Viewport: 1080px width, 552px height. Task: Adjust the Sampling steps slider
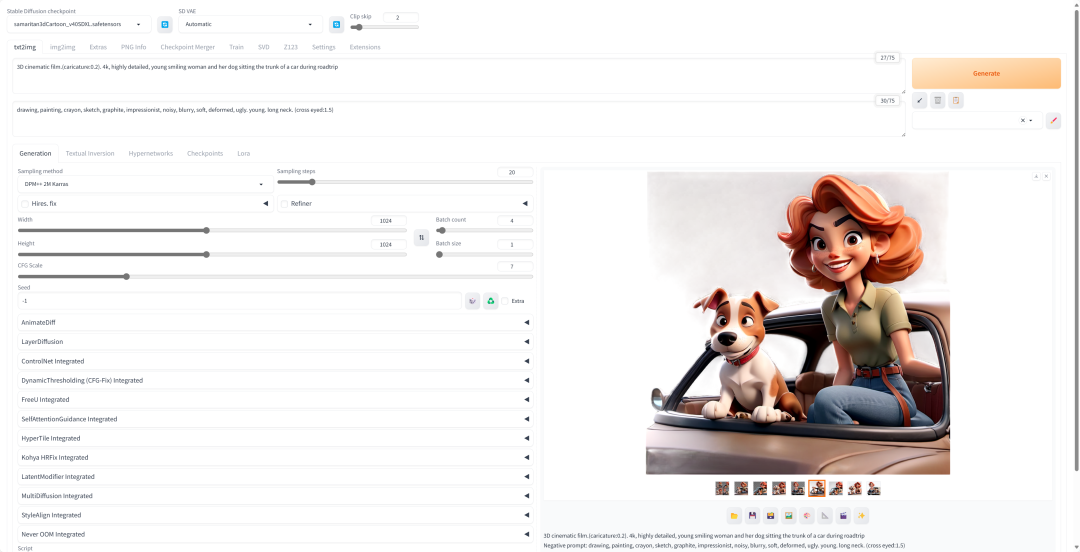point(405,182)
